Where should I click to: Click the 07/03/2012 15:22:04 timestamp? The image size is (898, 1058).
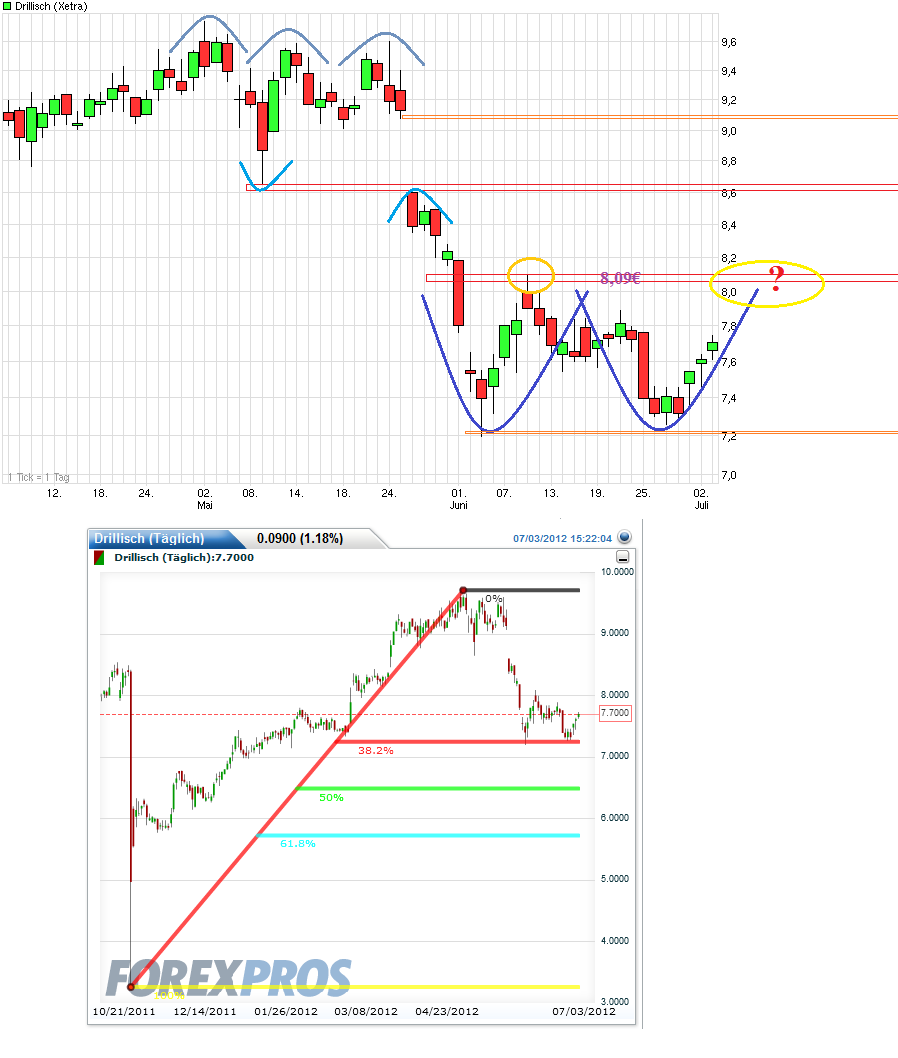coord(562,538)
